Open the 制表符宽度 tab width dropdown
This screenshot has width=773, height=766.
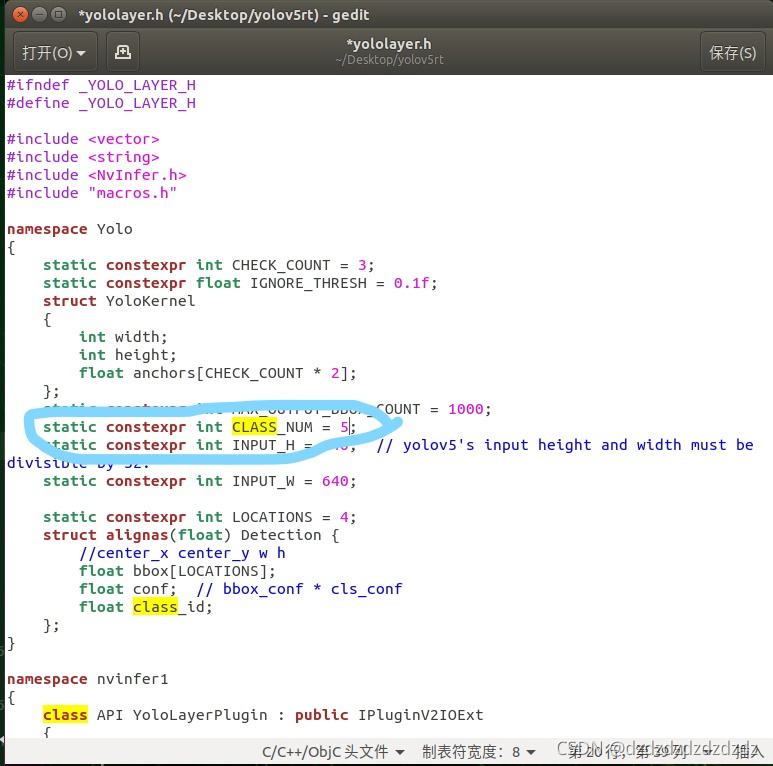point(478,752)
